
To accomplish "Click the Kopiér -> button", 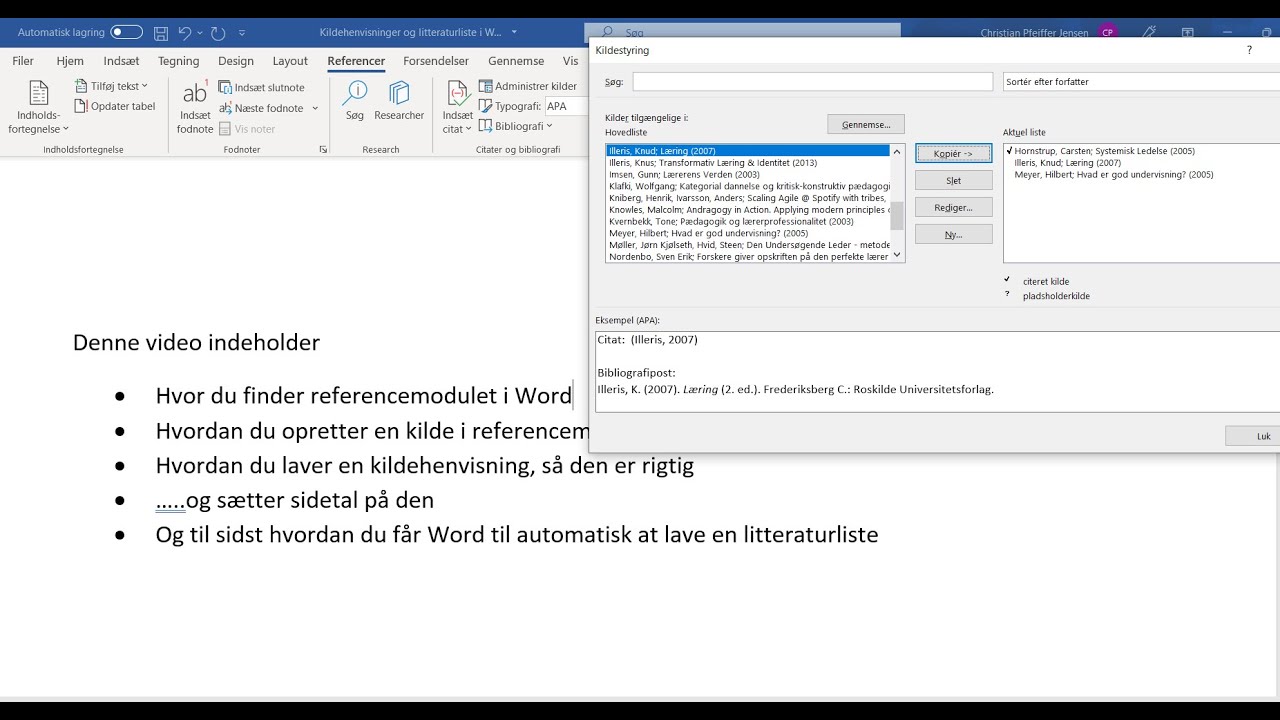I will (953, 153).
